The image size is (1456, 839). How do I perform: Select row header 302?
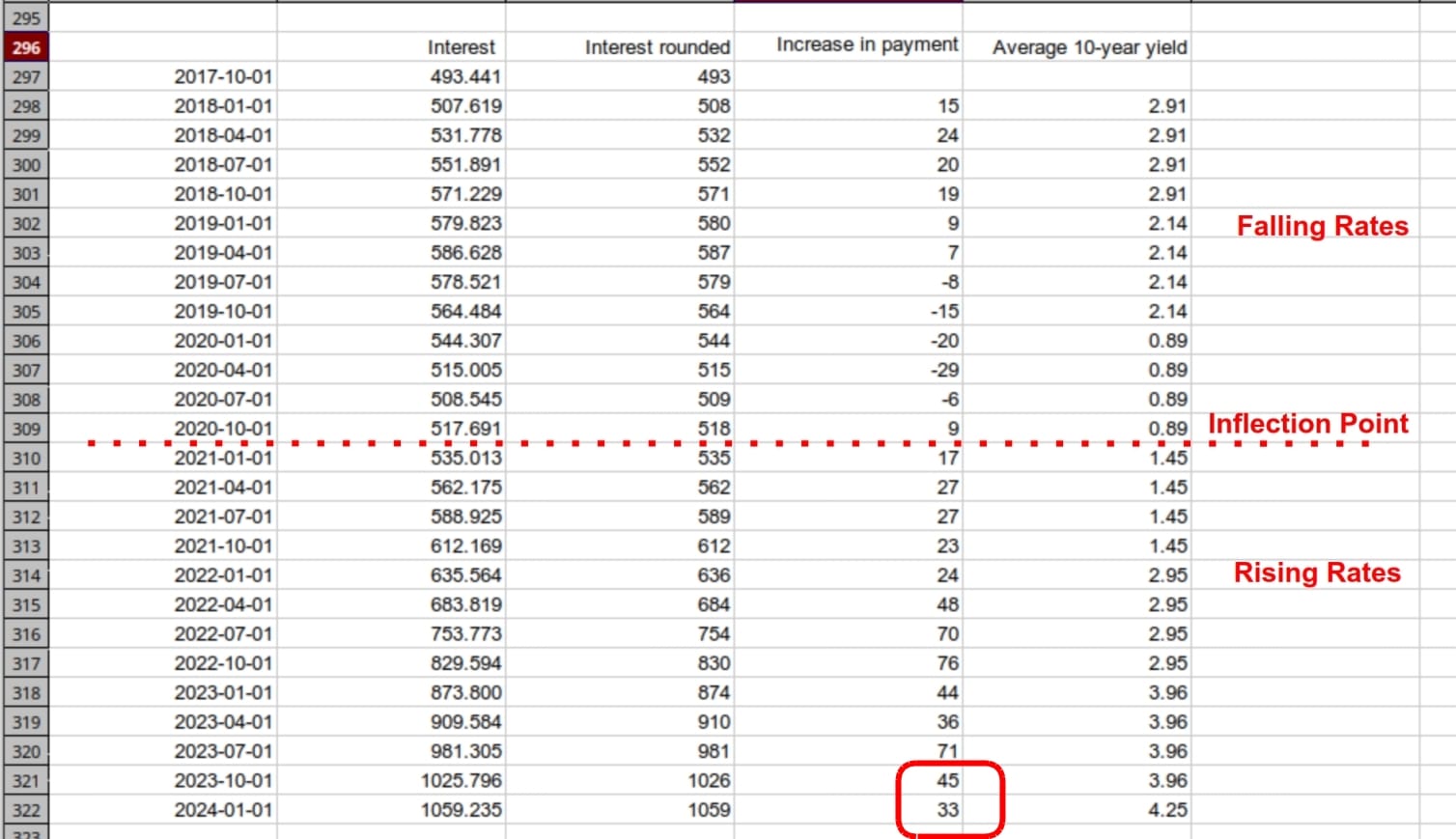pos(26,223)
